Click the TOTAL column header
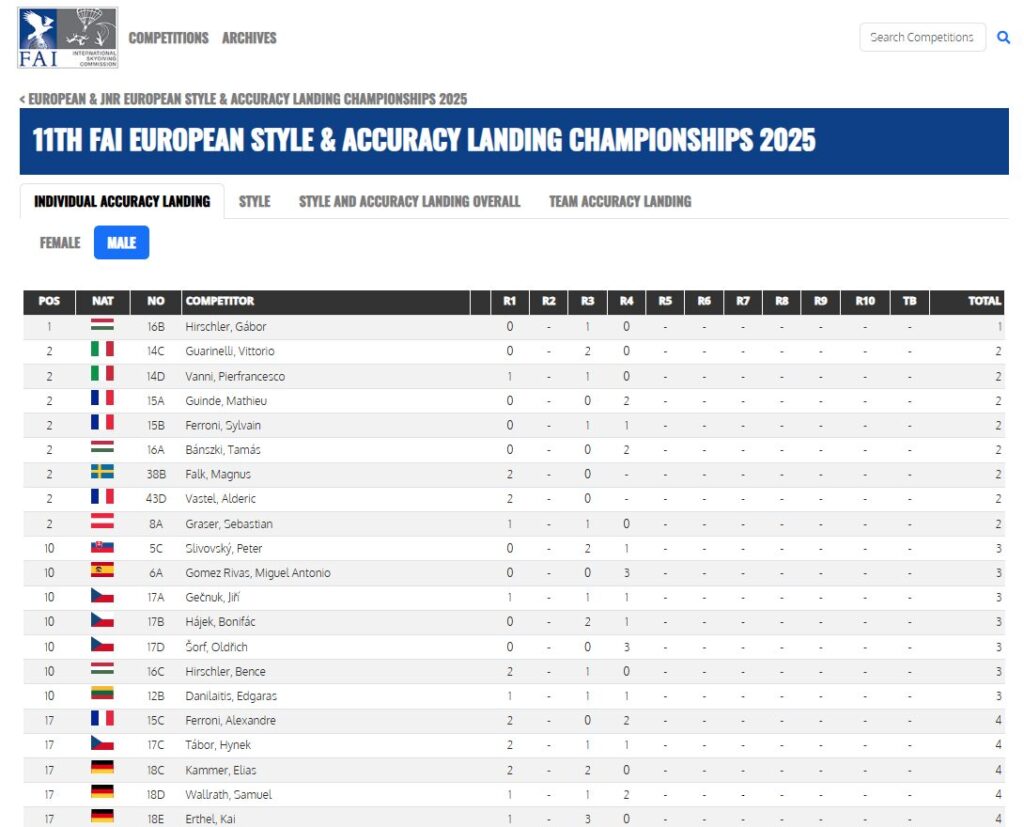This screenshot has height=827, width=1024. (984, 301)
